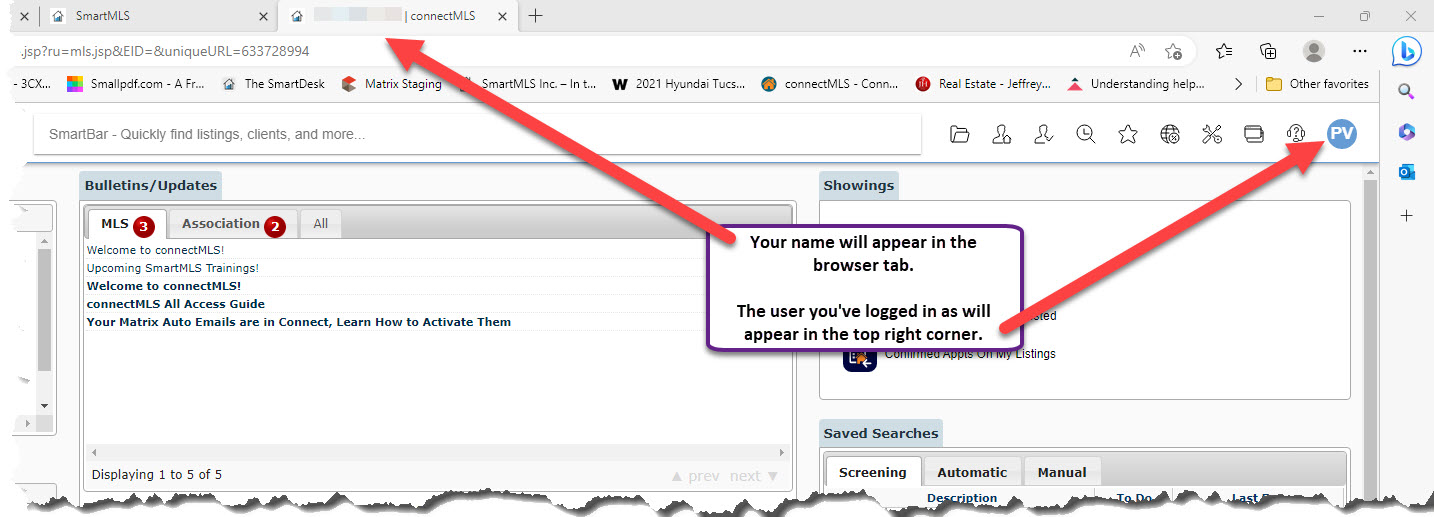Viewport: 1434px width, 517px height.
Task: Open Outlook in Edge sidebar
Action: [1406, 173]
